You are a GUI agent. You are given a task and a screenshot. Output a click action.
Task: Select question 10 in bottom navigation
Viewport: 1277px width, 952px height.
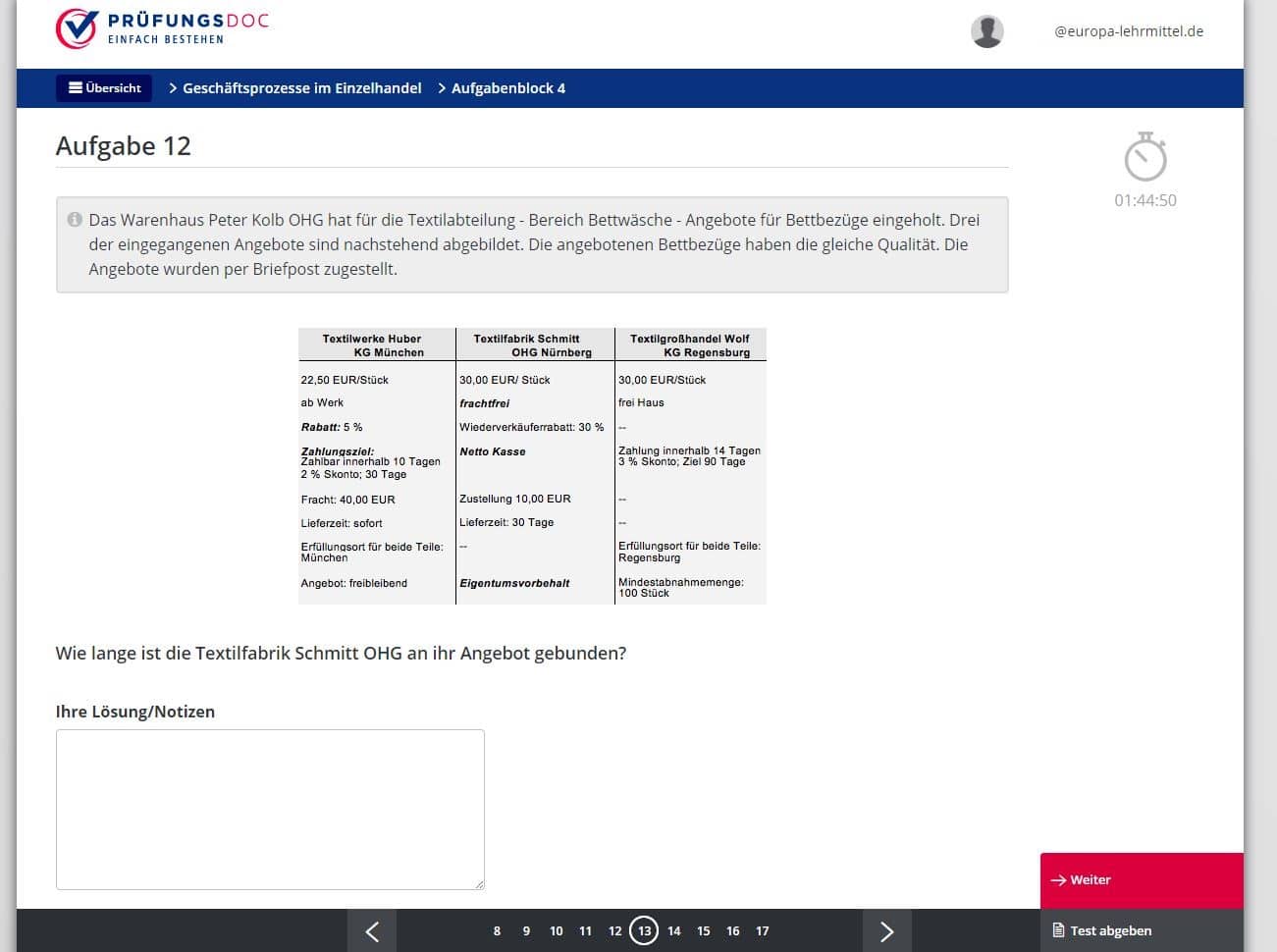click(556, 930)
